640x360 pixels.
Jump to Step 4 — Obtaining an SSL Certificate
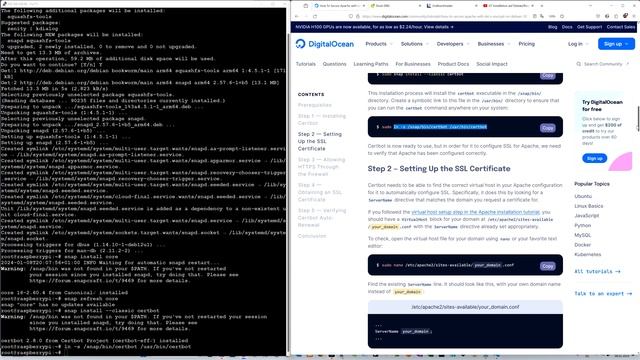pos(320,192)
